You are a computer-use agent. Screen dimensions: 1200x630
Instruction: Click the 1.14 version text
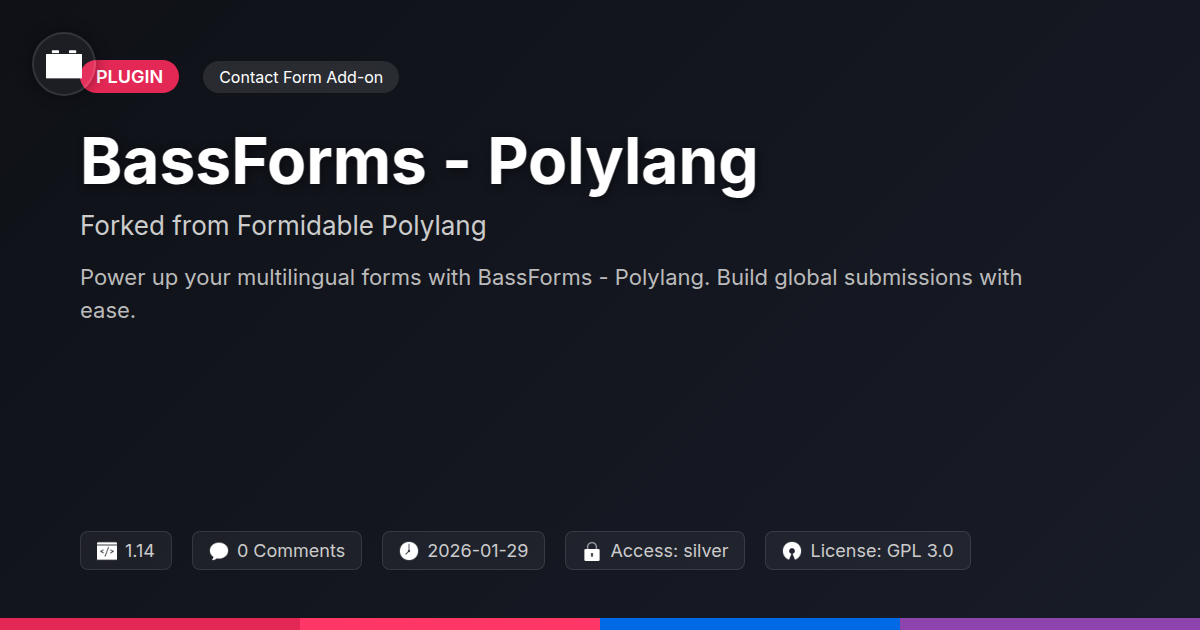140,551
